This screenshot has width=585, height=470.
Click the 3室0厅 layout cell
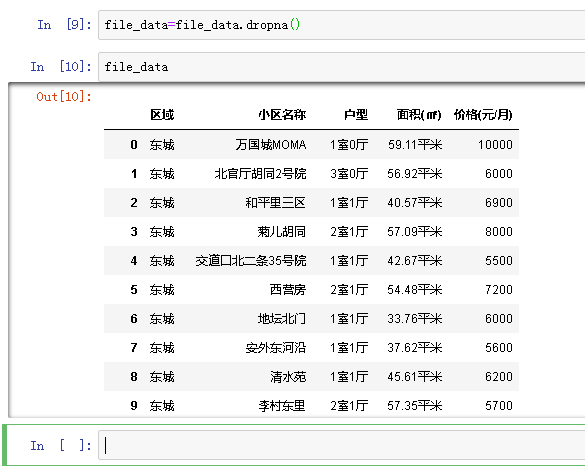click(349, 174)
